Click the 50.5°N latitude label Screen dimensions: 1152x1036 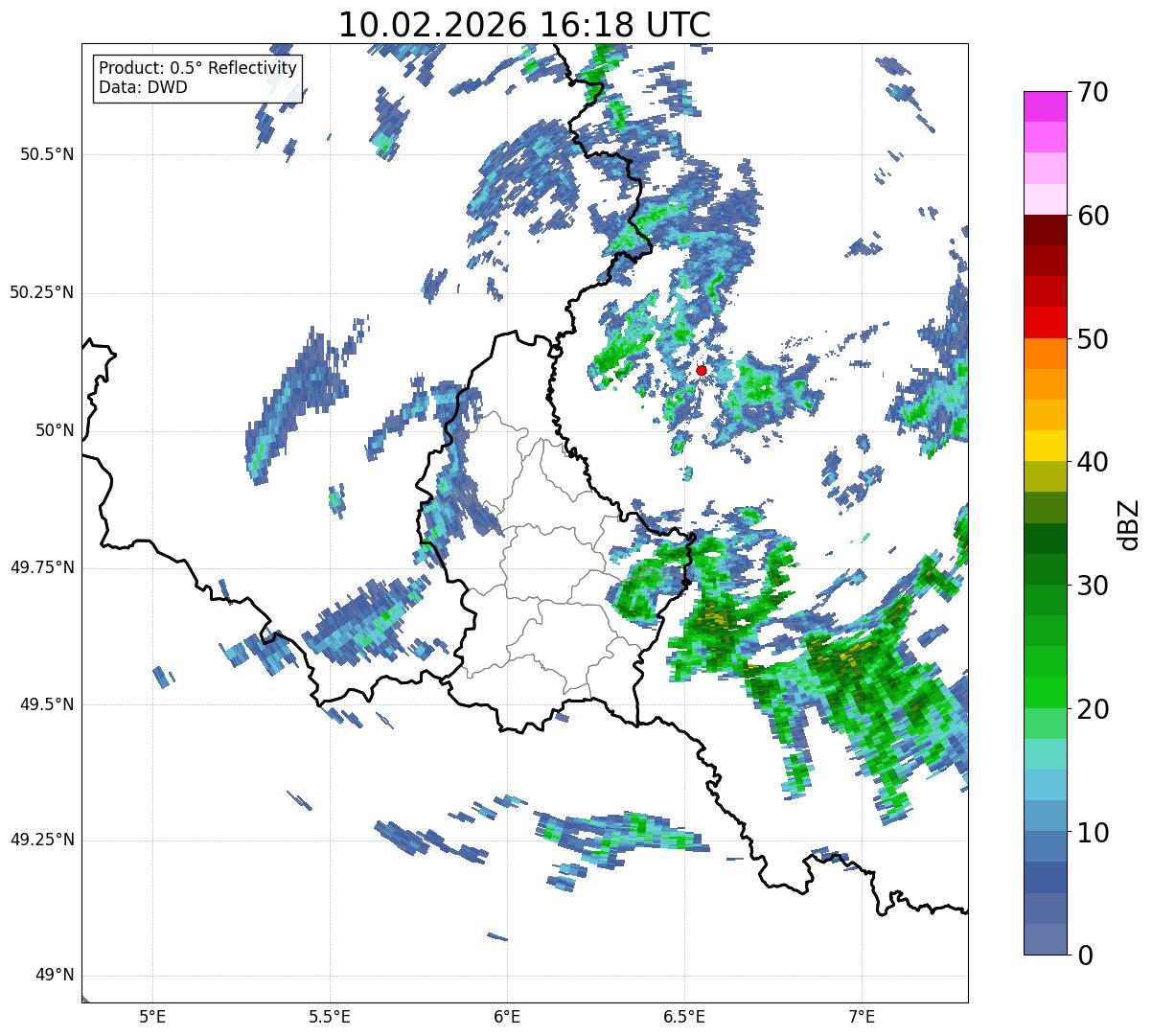click(46, 155)
